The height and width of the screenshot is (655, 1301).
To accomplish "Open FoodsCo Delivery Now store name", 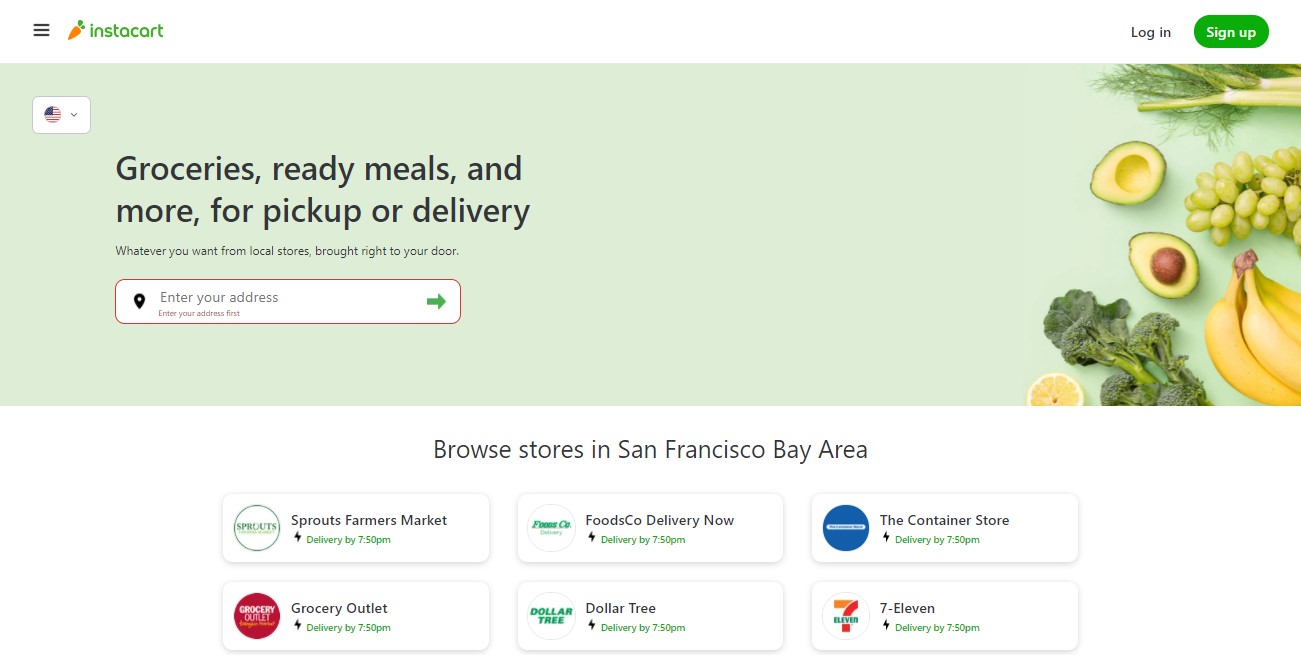I will click(660, 520).
